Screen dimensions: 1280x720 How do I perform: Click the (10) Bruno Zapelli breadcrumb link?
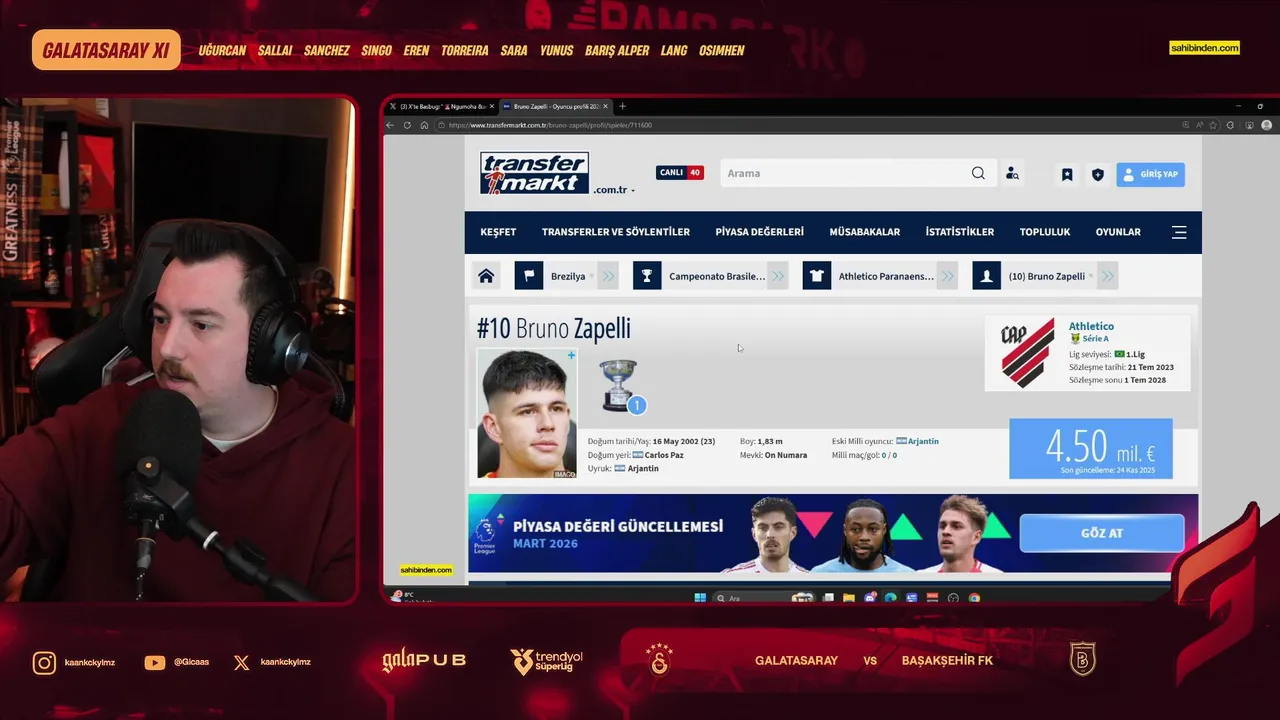1046,276
